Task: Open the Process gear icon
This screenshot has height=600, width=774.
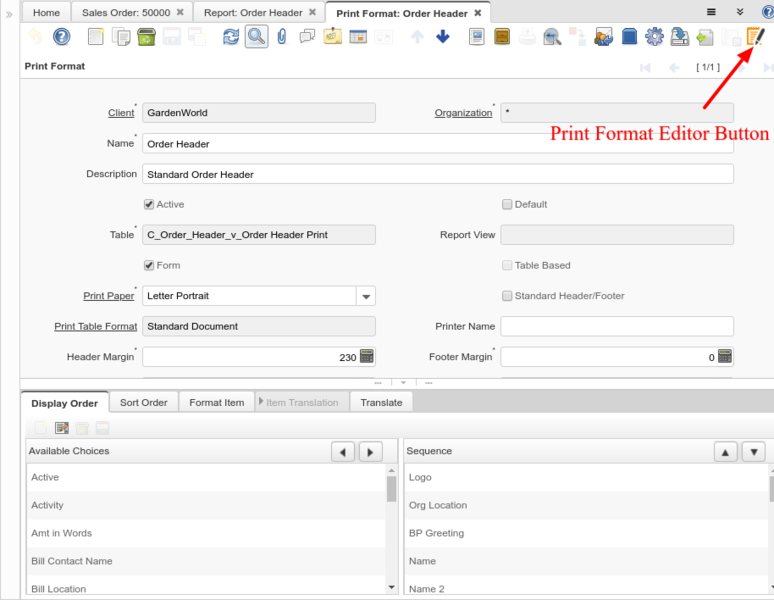Action: (654, 37)
